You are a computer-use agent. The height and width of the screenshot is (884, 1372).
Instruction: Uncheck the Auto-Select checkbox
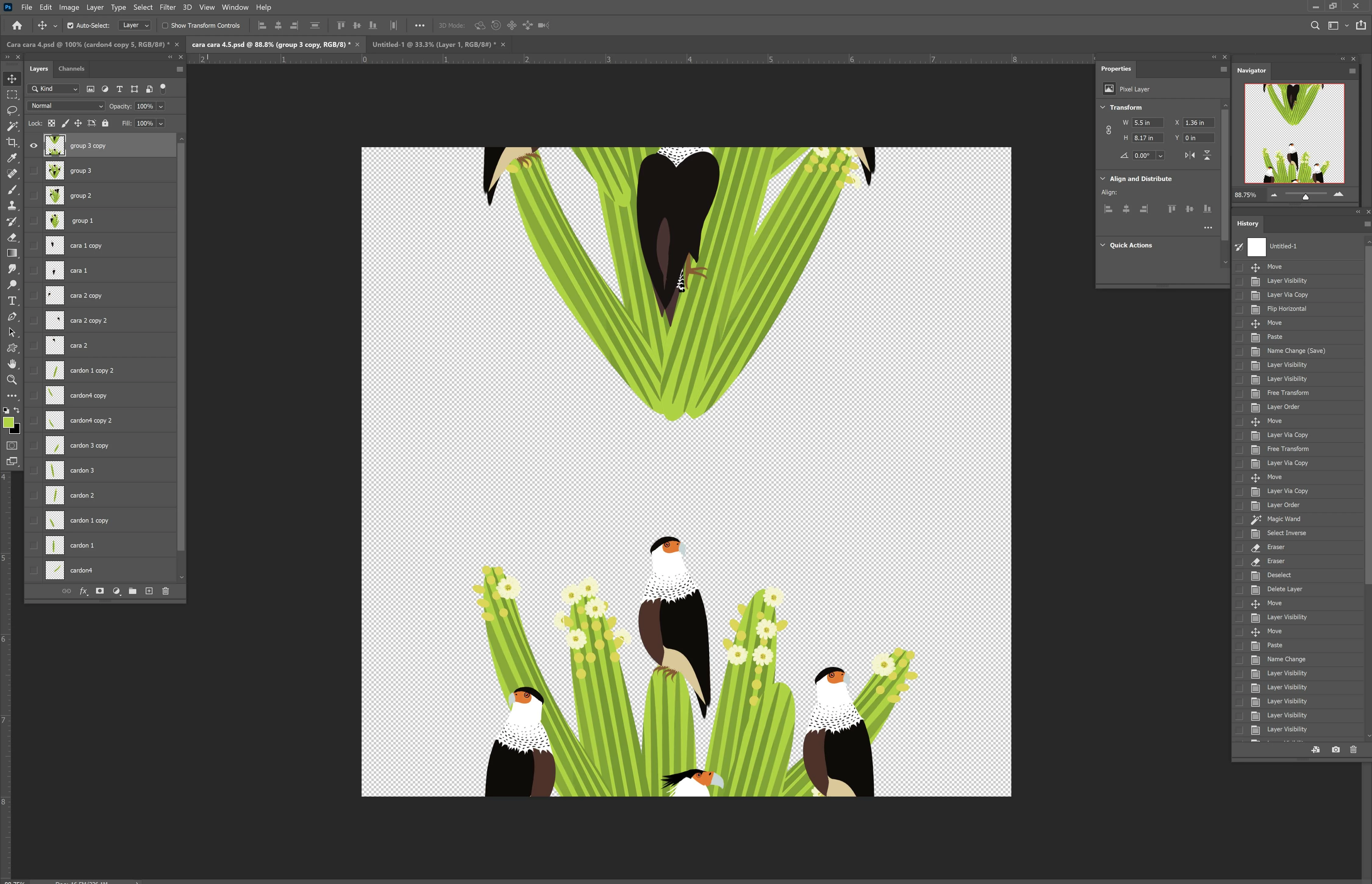click(x=70, y=25)
